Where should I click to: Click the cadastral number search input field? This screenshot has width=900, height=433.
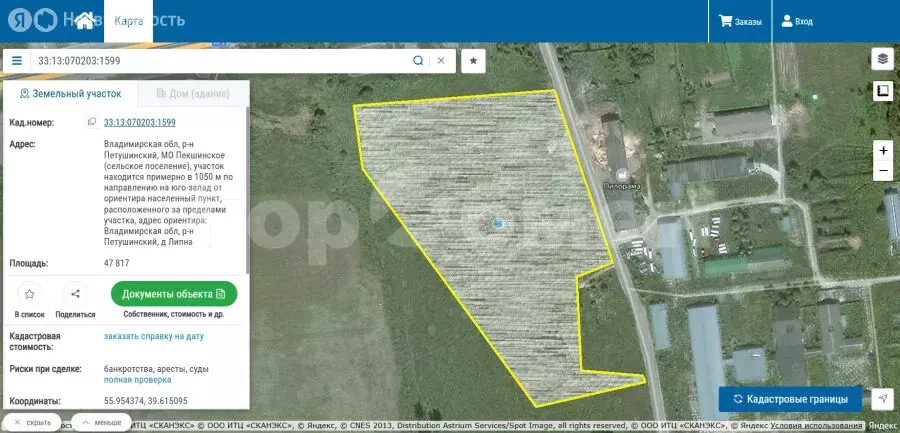(x=220, y=60)
